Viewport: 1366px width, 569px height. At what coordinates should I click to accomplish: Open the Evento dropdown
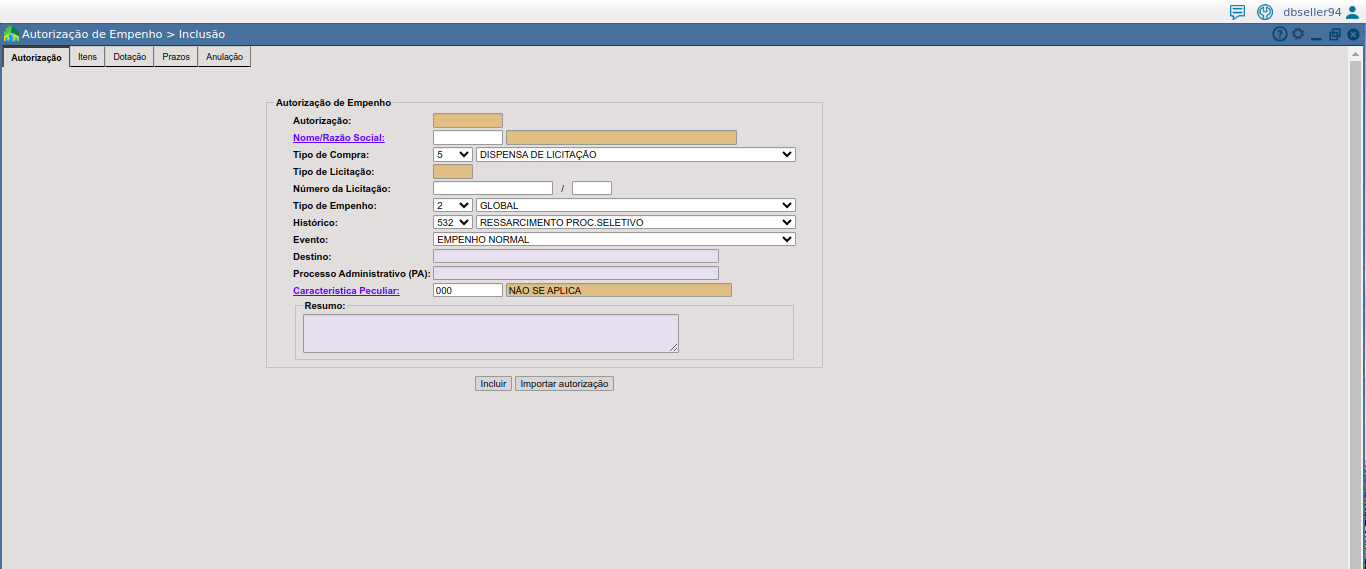[x=614, y=239]
